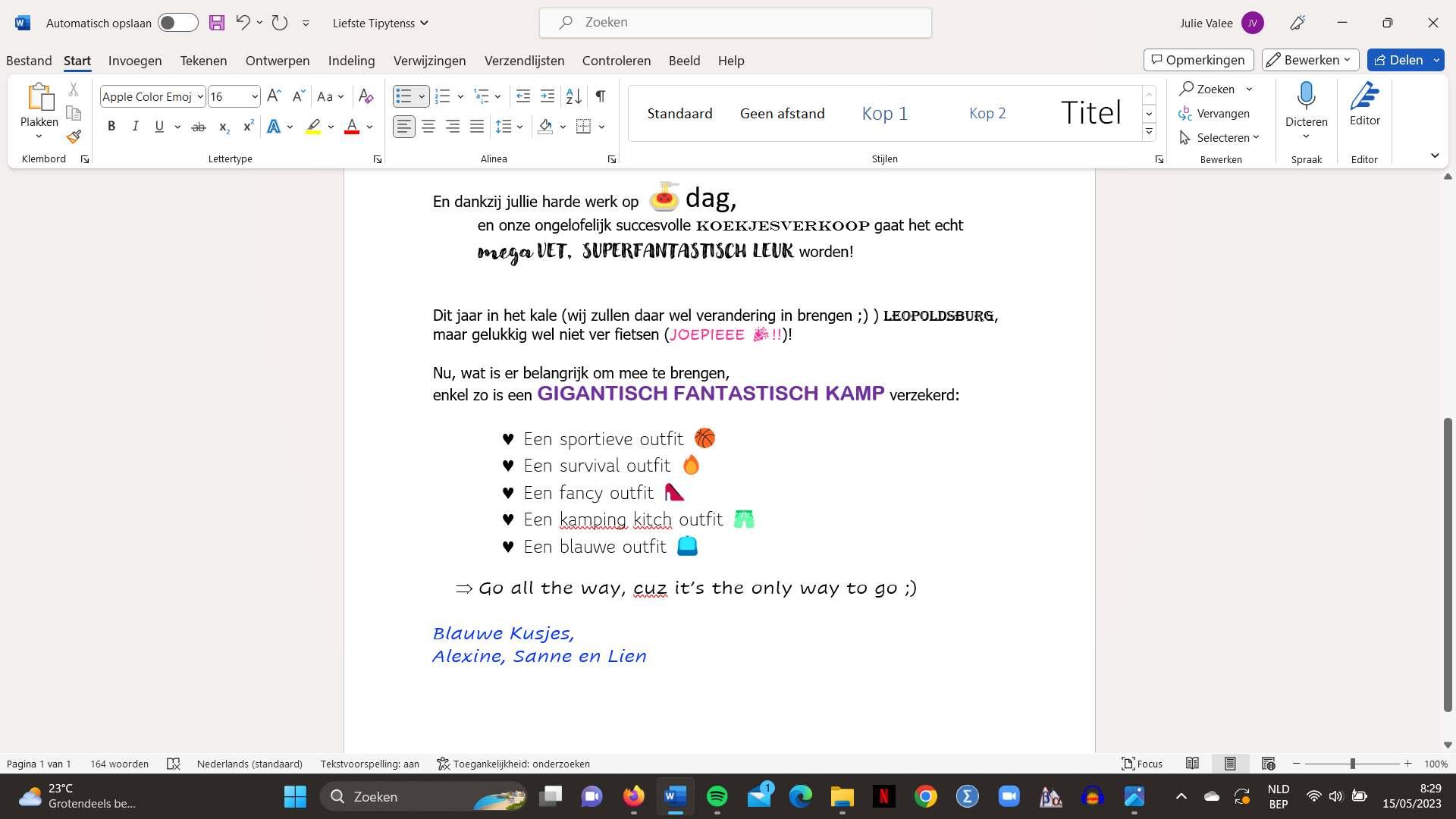
Task: Apply strikethrough formatting icon
Action: pyautogui.click(x=199, y=127)
